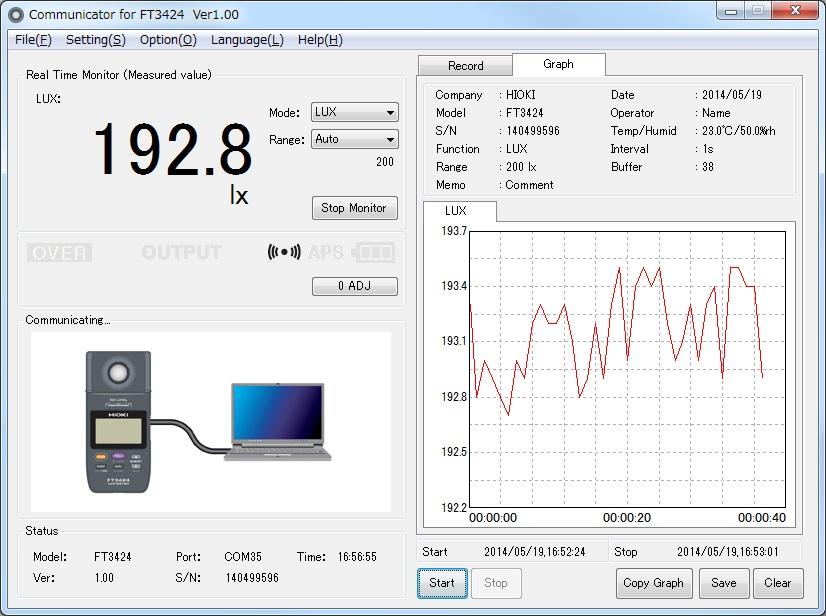Click the graph S/N value 140499596
The width and height of the screenshot is (826, 616).
pos(533,131)
